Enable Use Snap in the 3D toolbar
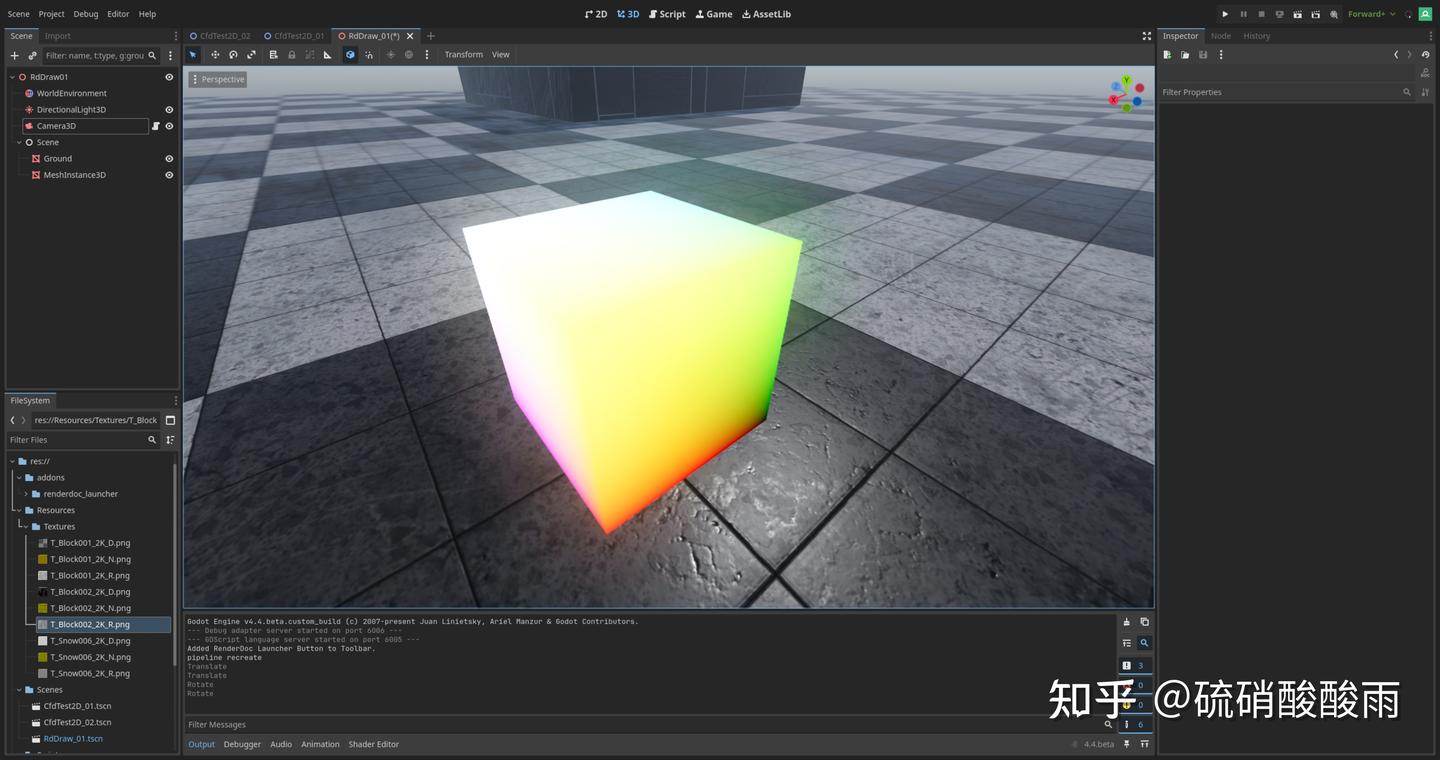Viewport: 1440px width, 760px height. click(369, 54)
